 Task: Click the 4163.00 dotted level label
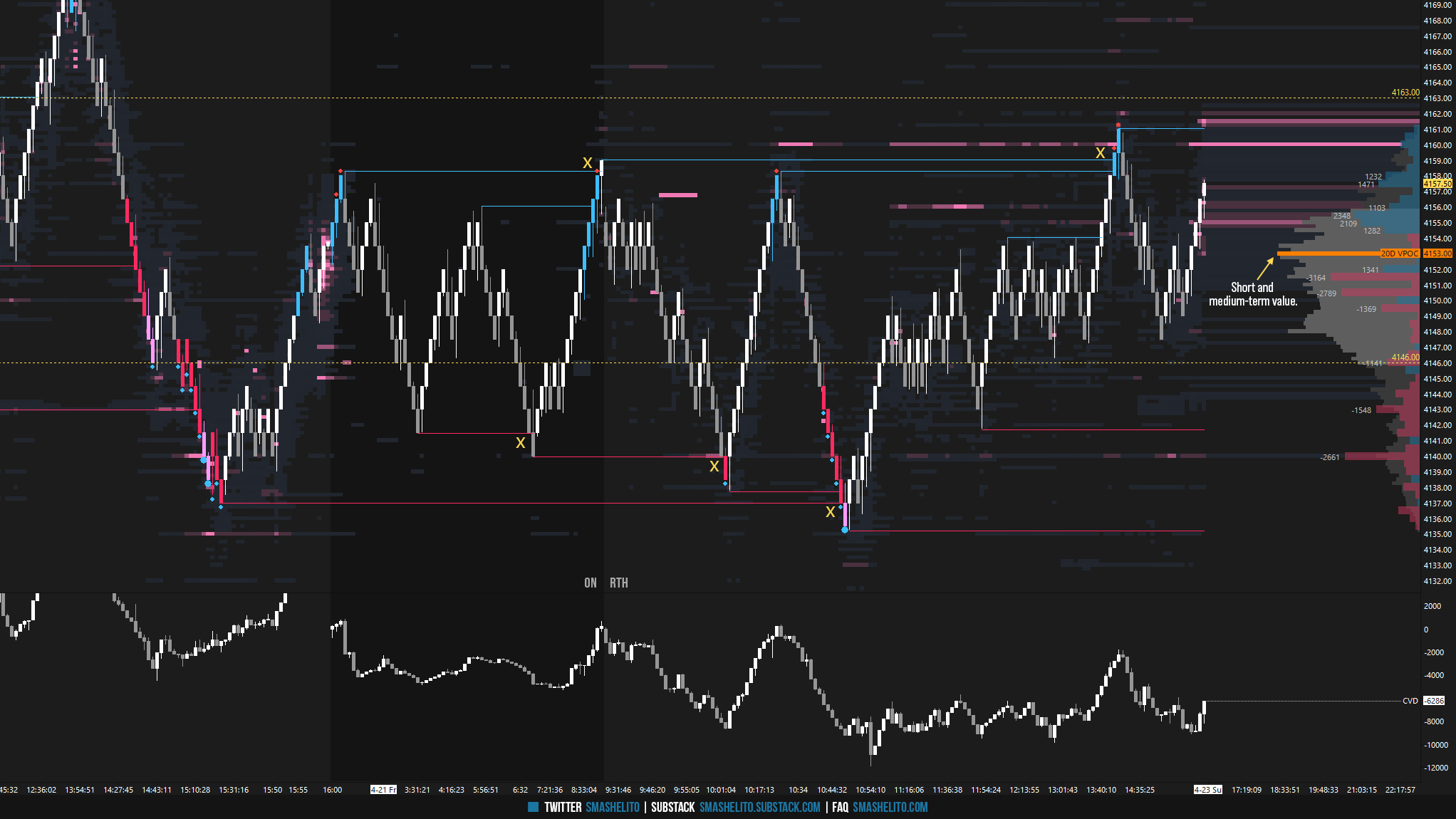click(x=1405, y=93)
